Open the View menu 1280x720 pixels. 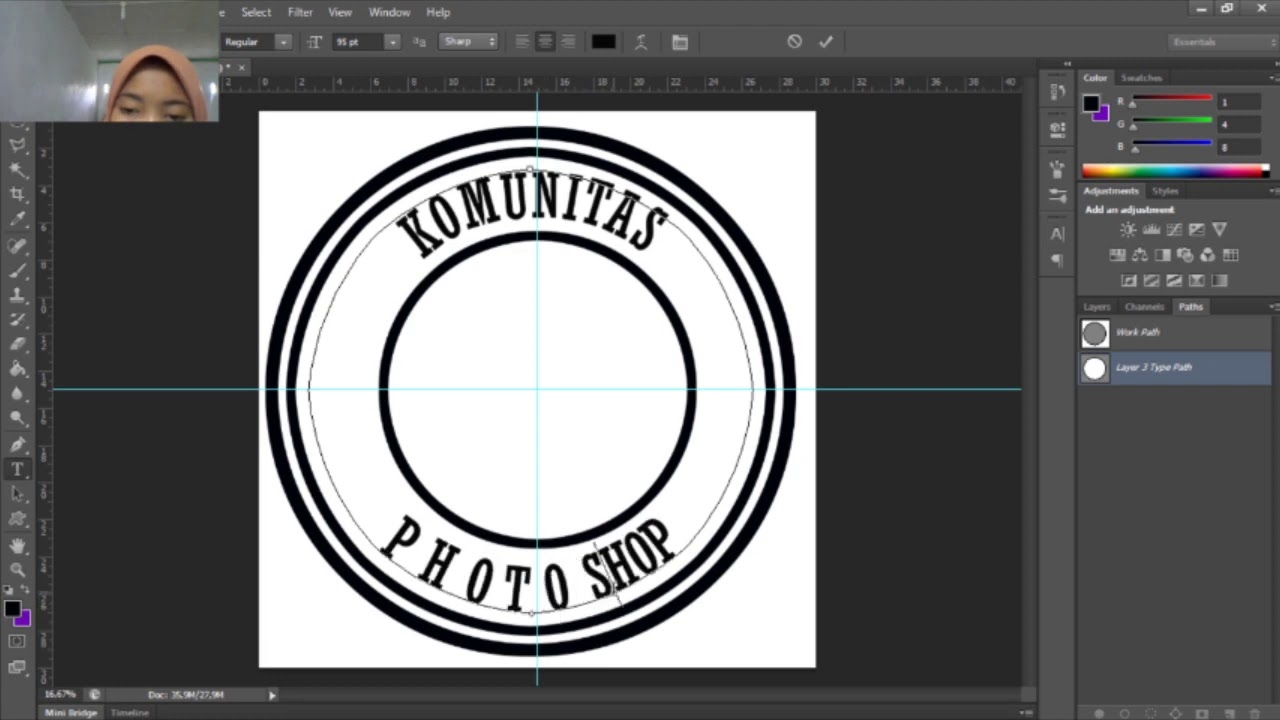[340, 12]
